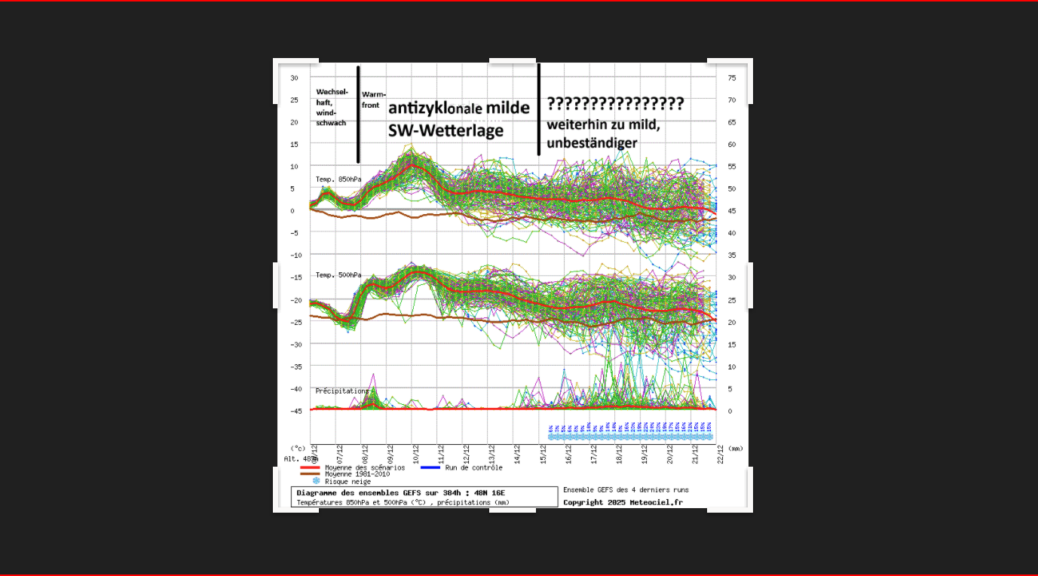Select the right-edge middle crop handle
Screen dimensions: 1038x576
coord(751,285)
